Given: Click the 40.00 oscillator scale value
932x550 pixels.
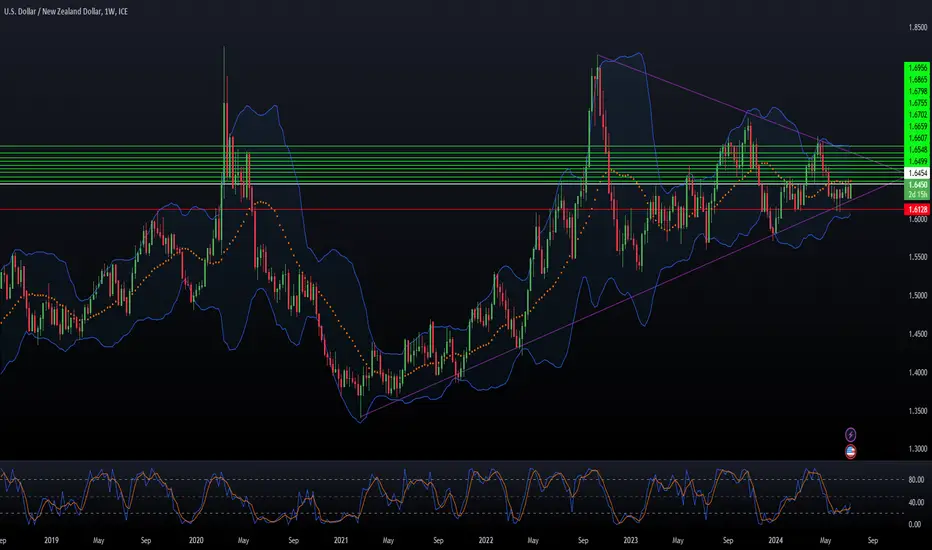Looking at the screenshot, I should (x=916, y=502).
